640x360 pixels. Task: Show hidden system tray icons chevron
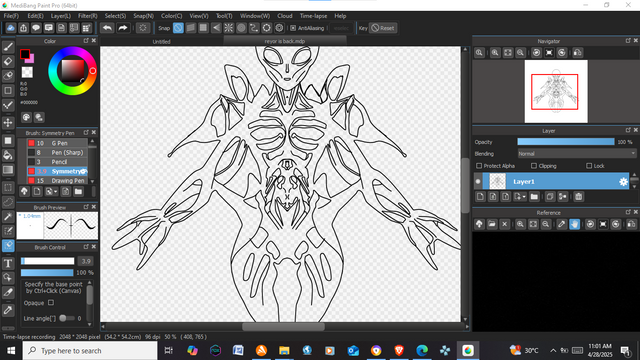pyautogui.click(x=553, y=350)
